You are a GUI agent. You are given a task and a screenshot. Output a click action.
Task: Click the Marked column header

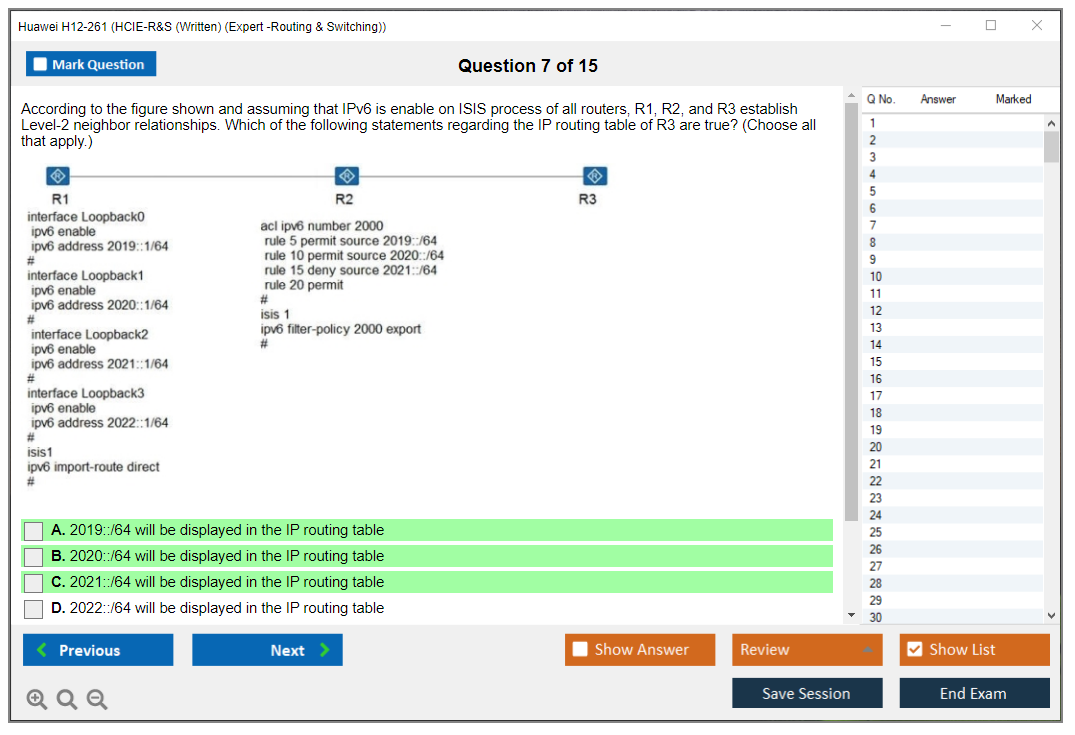pos(1013,99)
